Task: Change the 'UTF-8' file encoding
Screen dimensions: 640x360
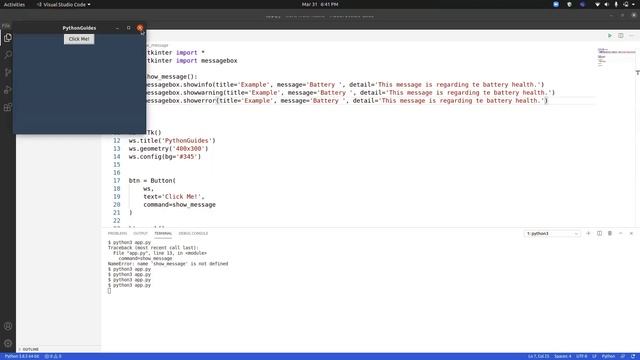Action: click(x=582, y=356)
